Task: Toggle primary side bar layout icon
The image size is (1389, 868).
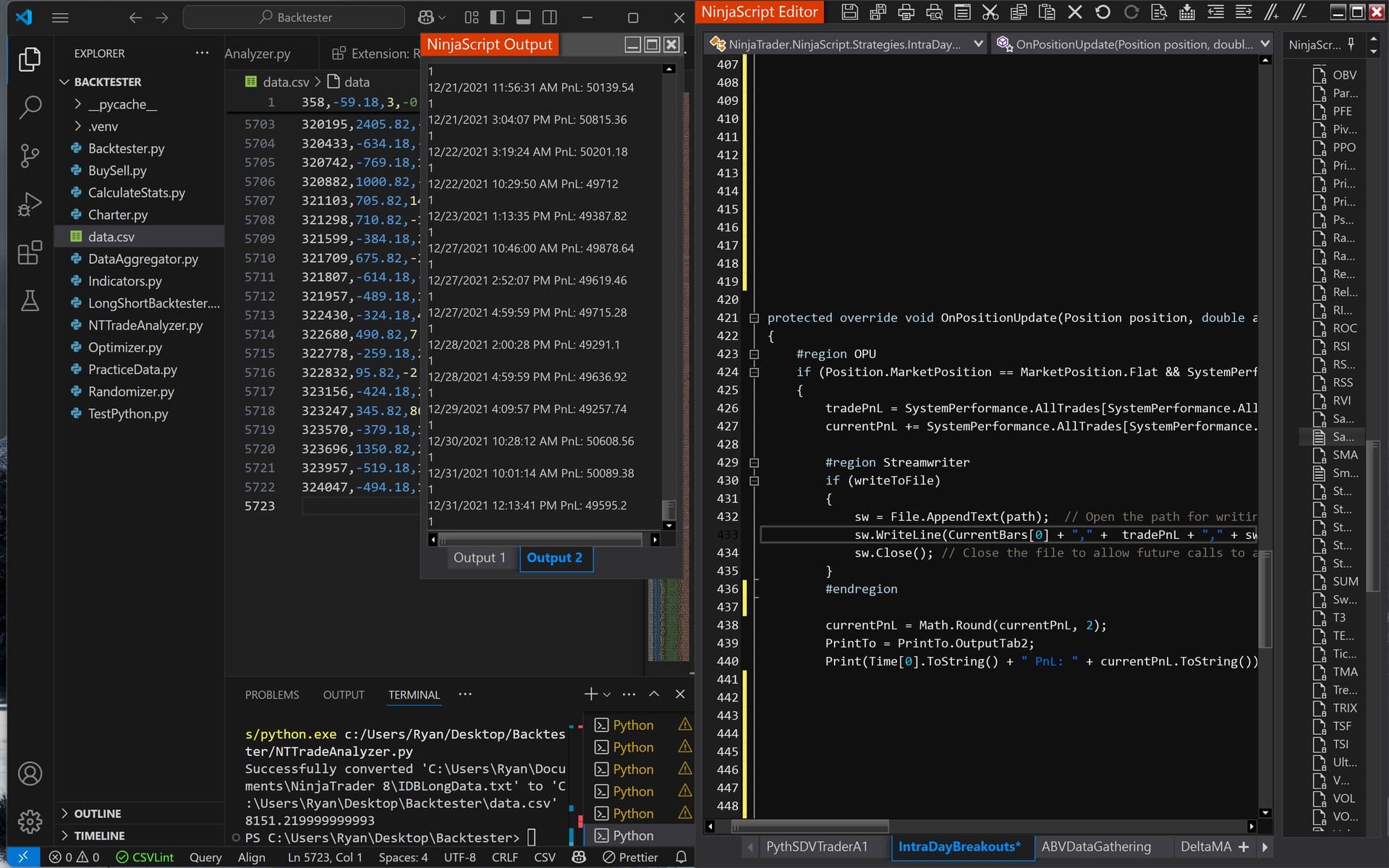Action: [x=497, y=17]
